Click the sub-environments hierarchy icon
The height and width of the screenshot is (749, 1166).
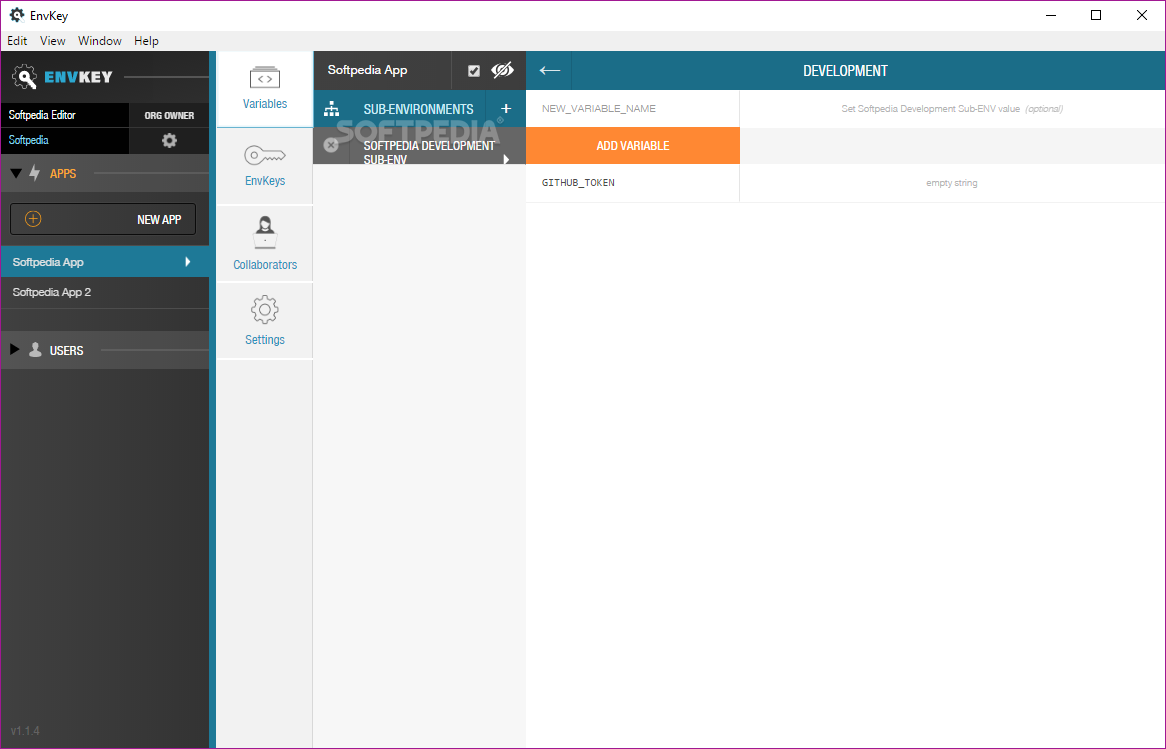tap(332, 109)
